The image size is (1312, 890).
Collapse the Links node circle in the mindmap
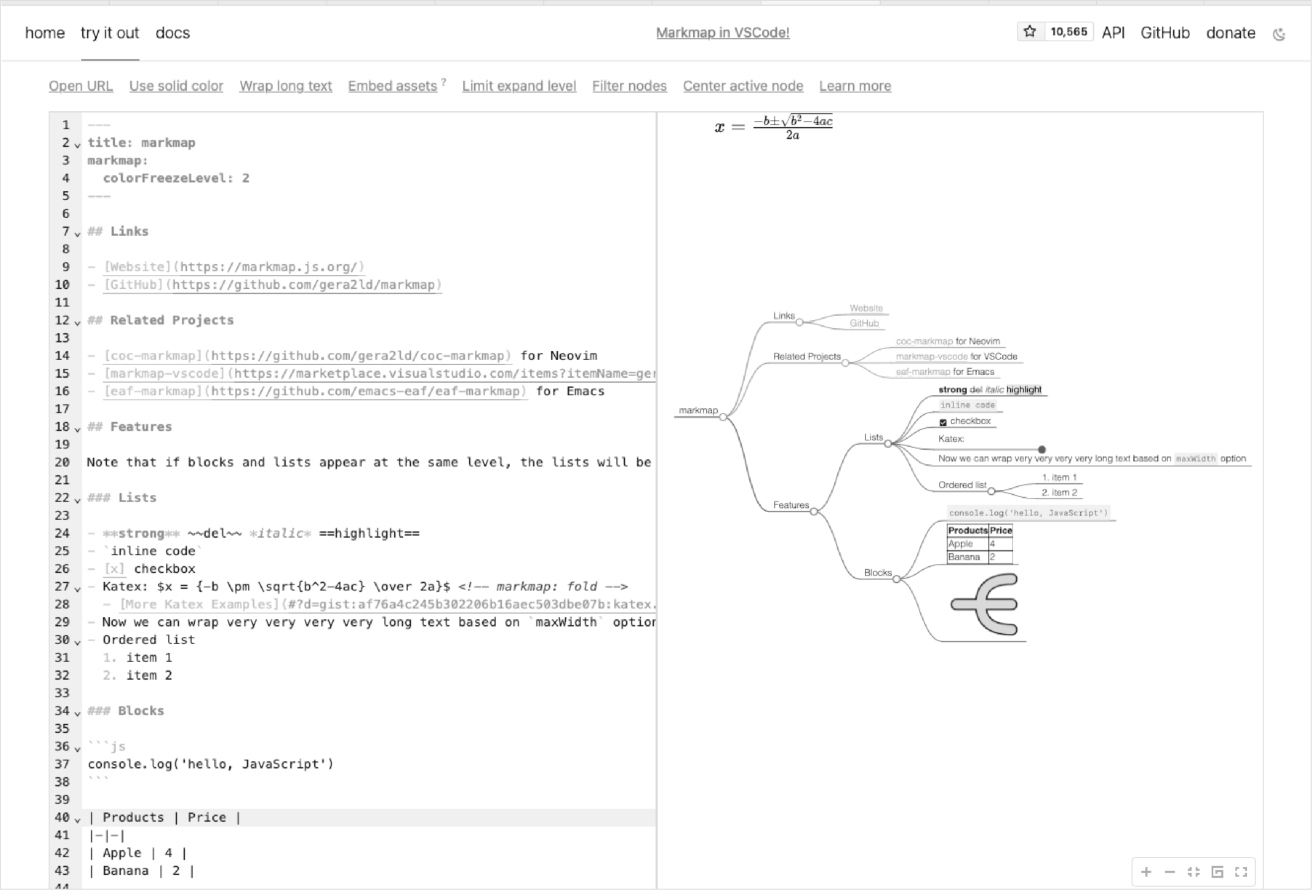pos(799,322)
